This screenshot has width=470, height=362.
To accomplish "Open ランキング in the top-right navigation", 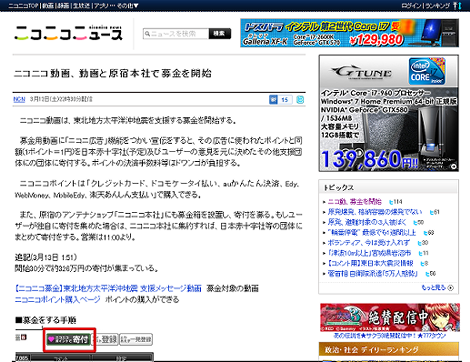I will (437, 6).
